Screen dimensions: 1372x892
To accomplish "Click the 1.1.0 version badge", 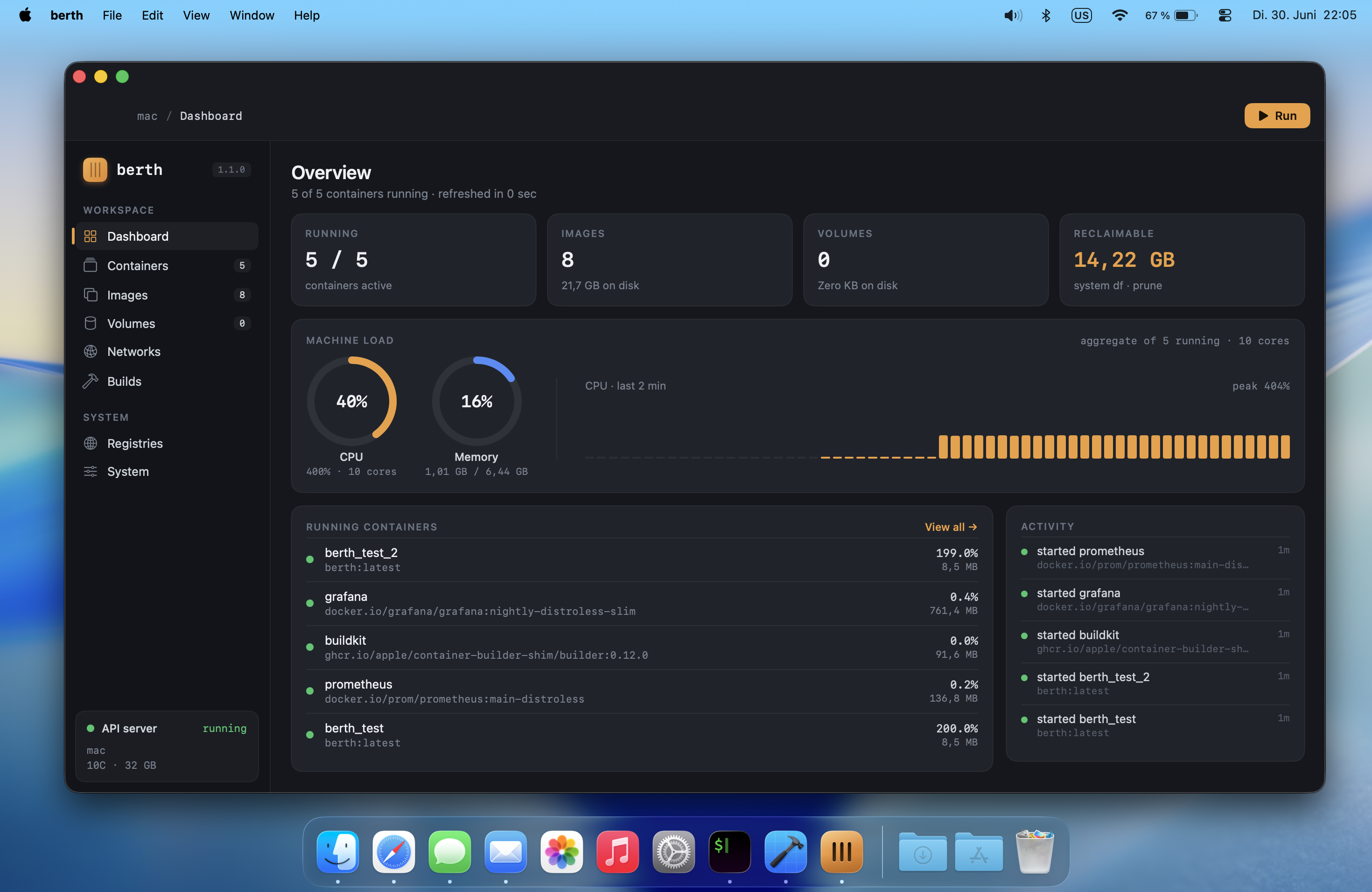I will (x=231, y=169).
